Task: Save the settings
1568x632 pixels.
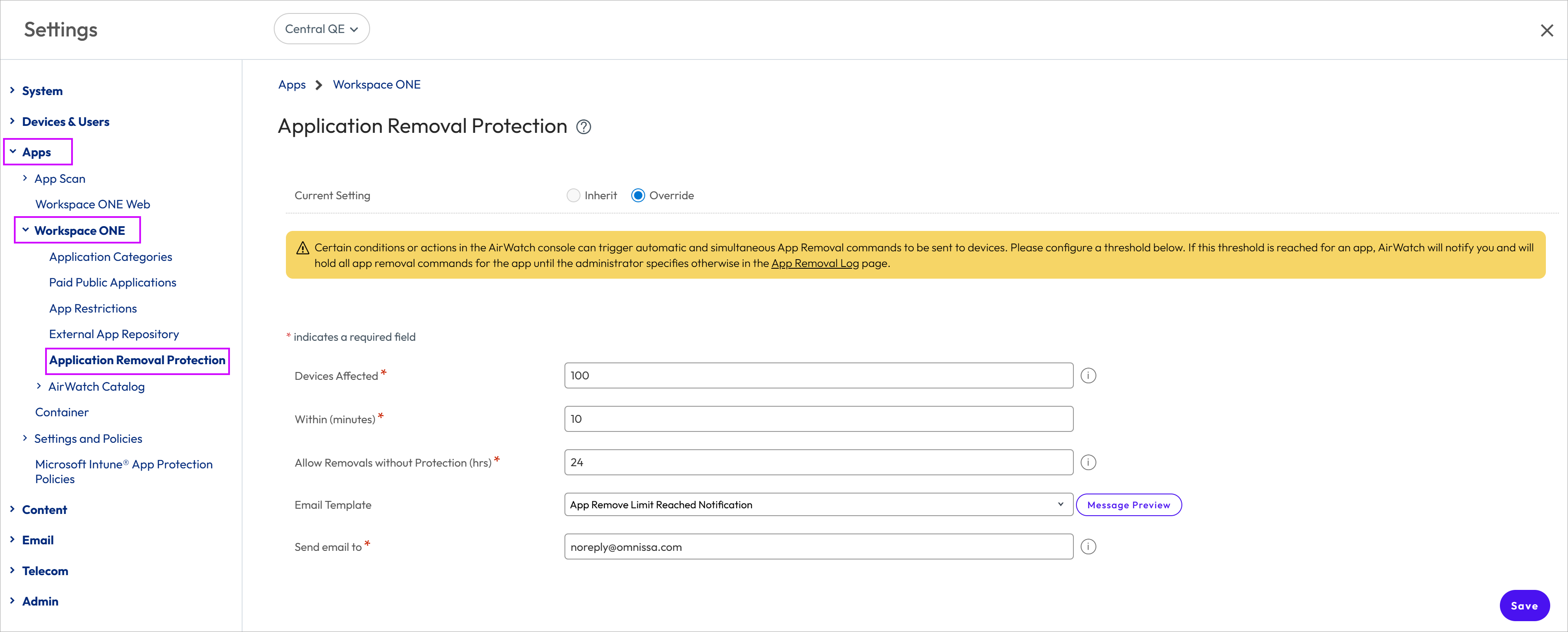Action: tap(1524, 606)
